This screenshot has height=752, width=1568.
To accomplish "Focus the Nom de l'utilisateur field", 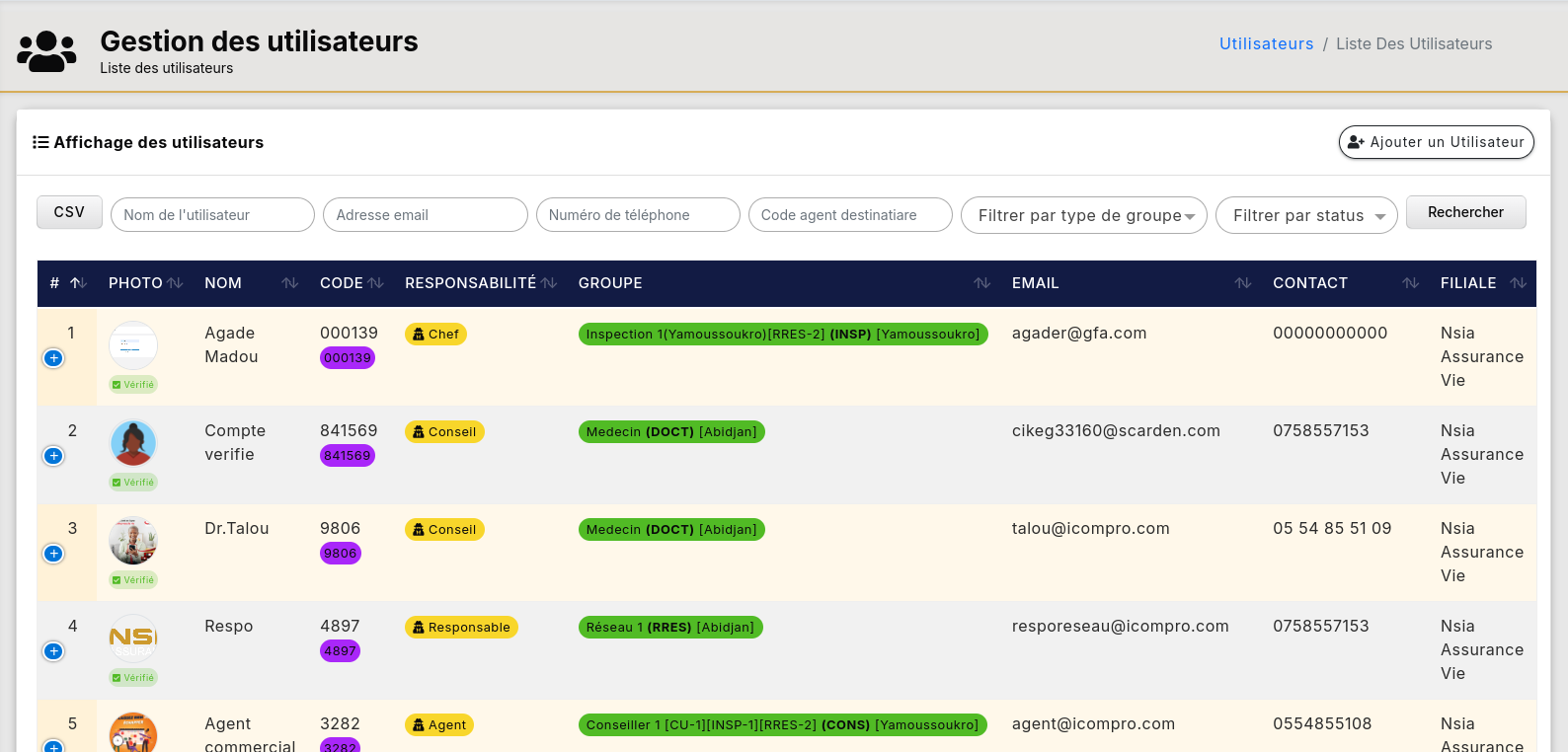I will click(x=212, y=215).
